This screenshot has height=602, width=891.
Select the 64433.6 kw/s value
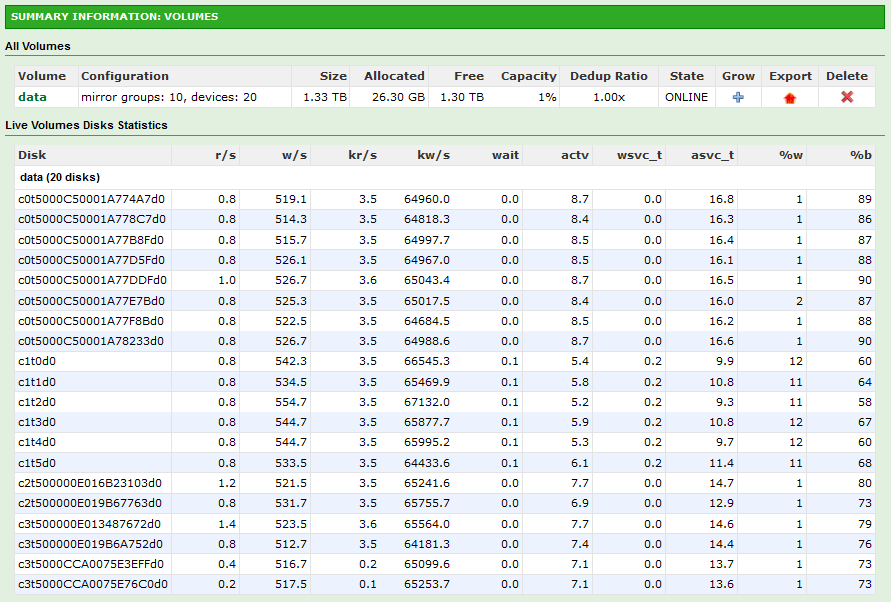(427, 463)
